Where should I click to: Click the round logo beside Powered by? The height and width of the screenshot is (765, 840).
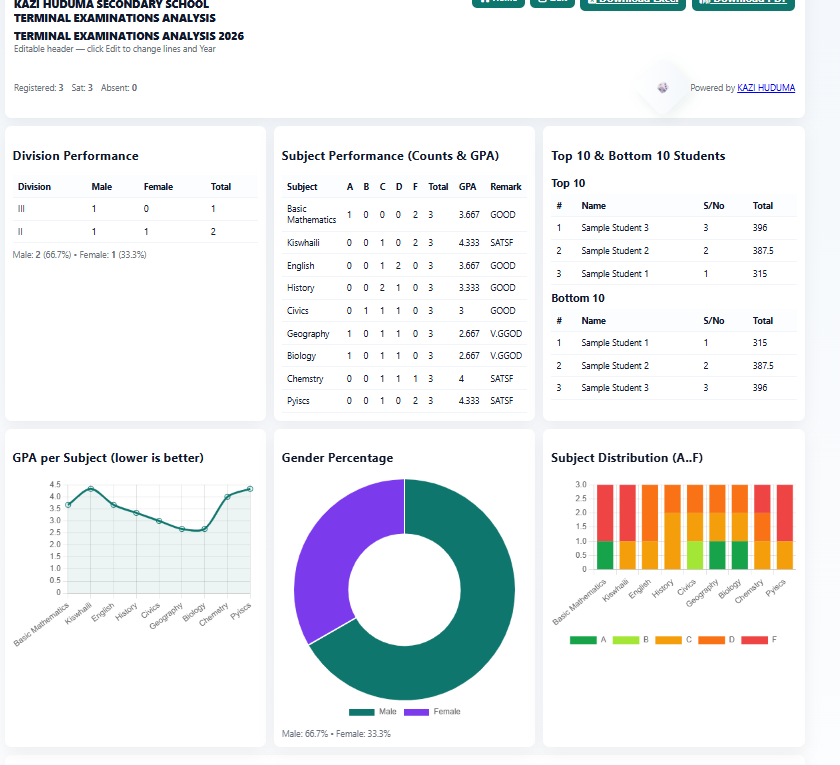coord(663,87)
